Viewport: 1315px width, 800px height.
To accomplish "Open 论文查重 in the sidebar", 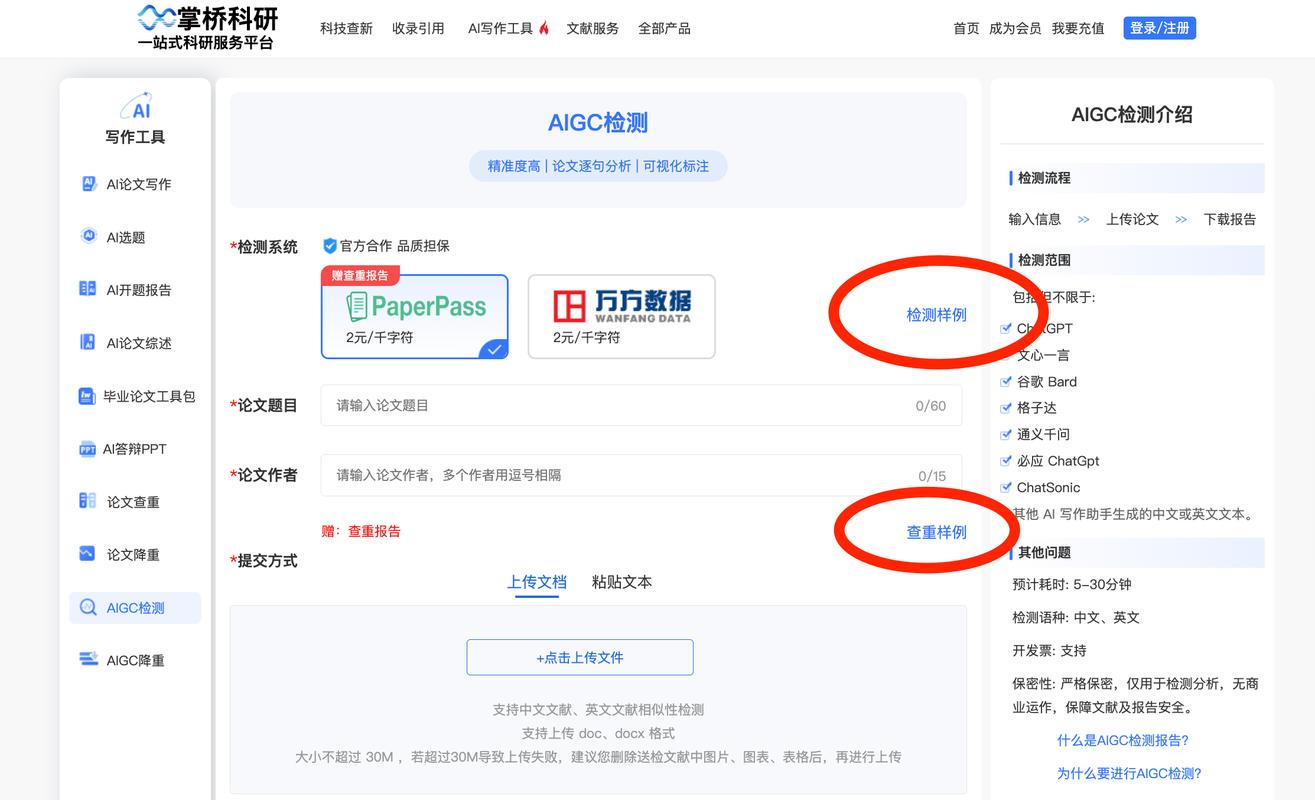I will tap(133, 502).
